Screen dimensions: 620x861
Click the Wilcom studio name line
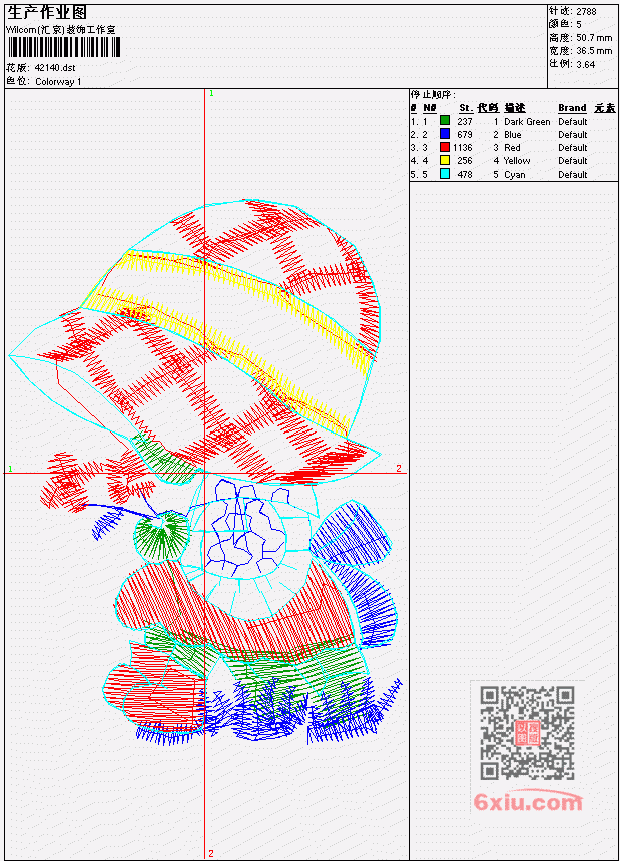[61, 30]
